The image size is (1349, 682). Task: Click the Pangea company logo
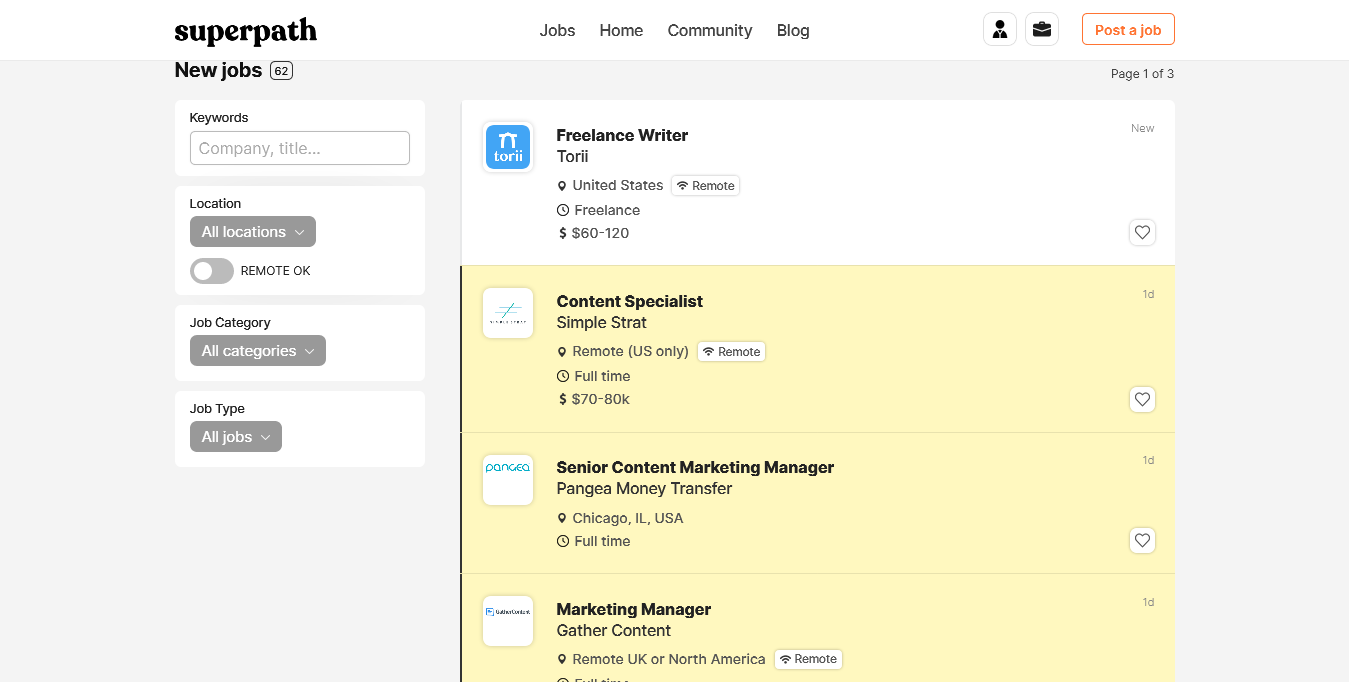coord(508,480)
